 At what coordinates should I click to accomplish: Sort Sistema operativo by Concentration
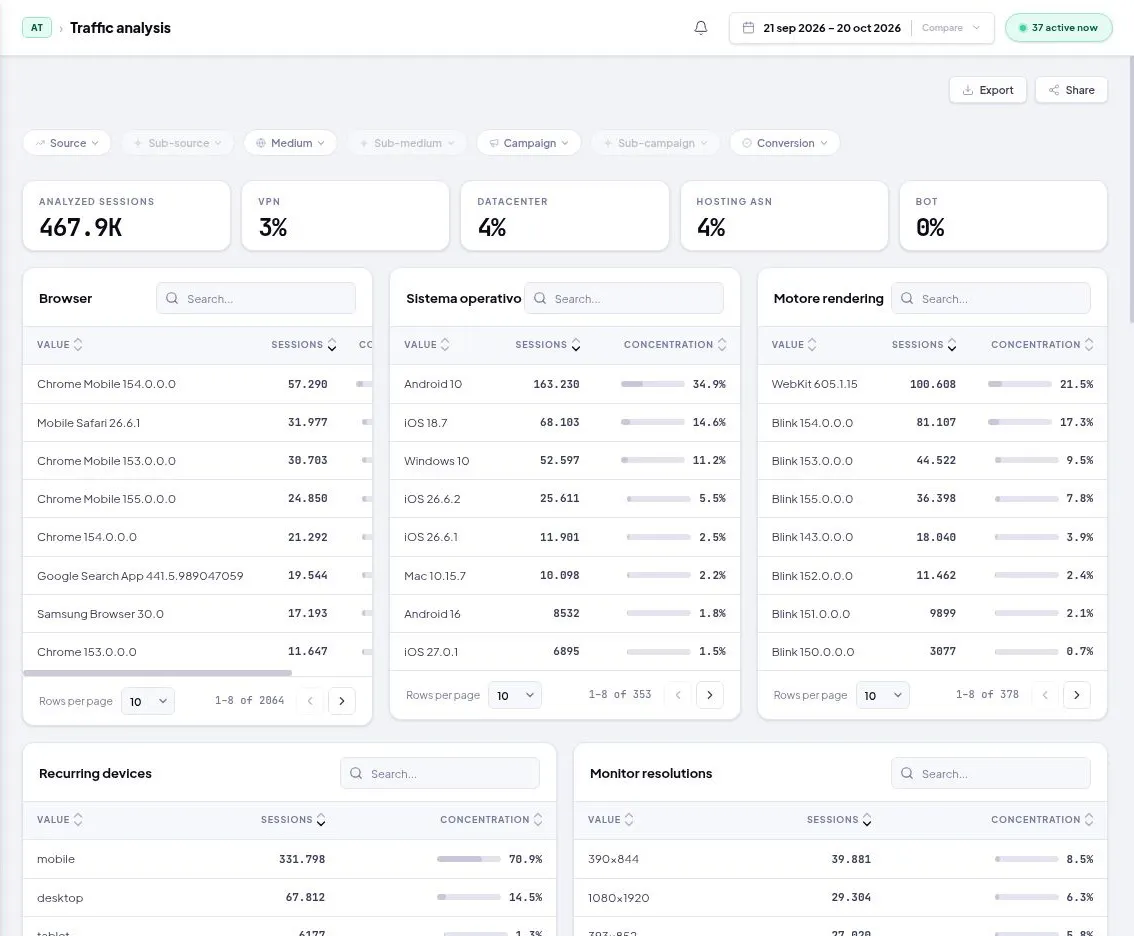point(675,344)
